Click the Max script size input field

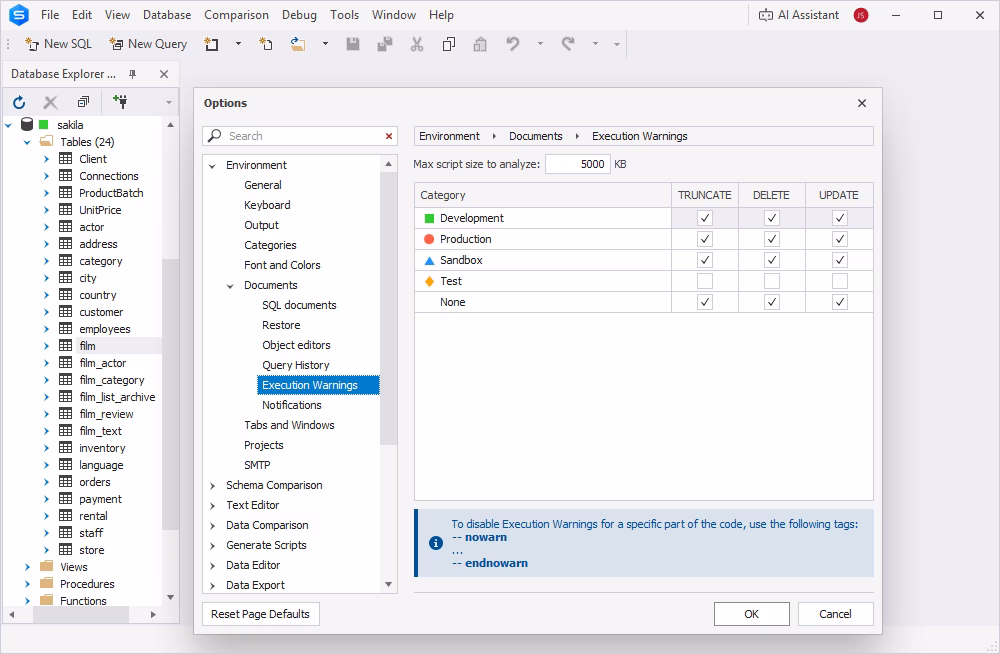(x=578, y=164)
